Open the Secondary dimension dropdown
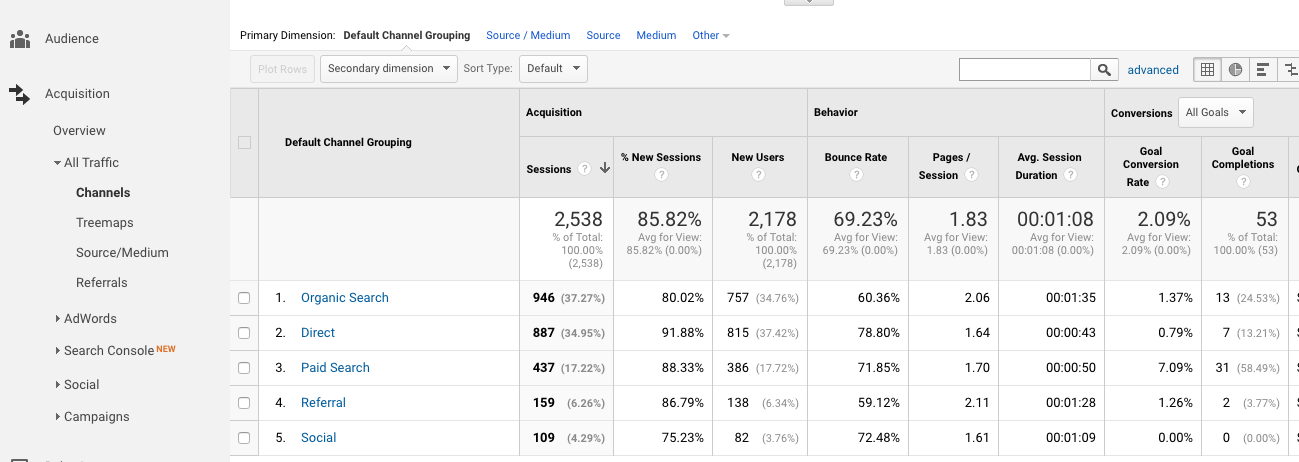The width and height of the screenshot is (1299, 462). tap(388, 69)
